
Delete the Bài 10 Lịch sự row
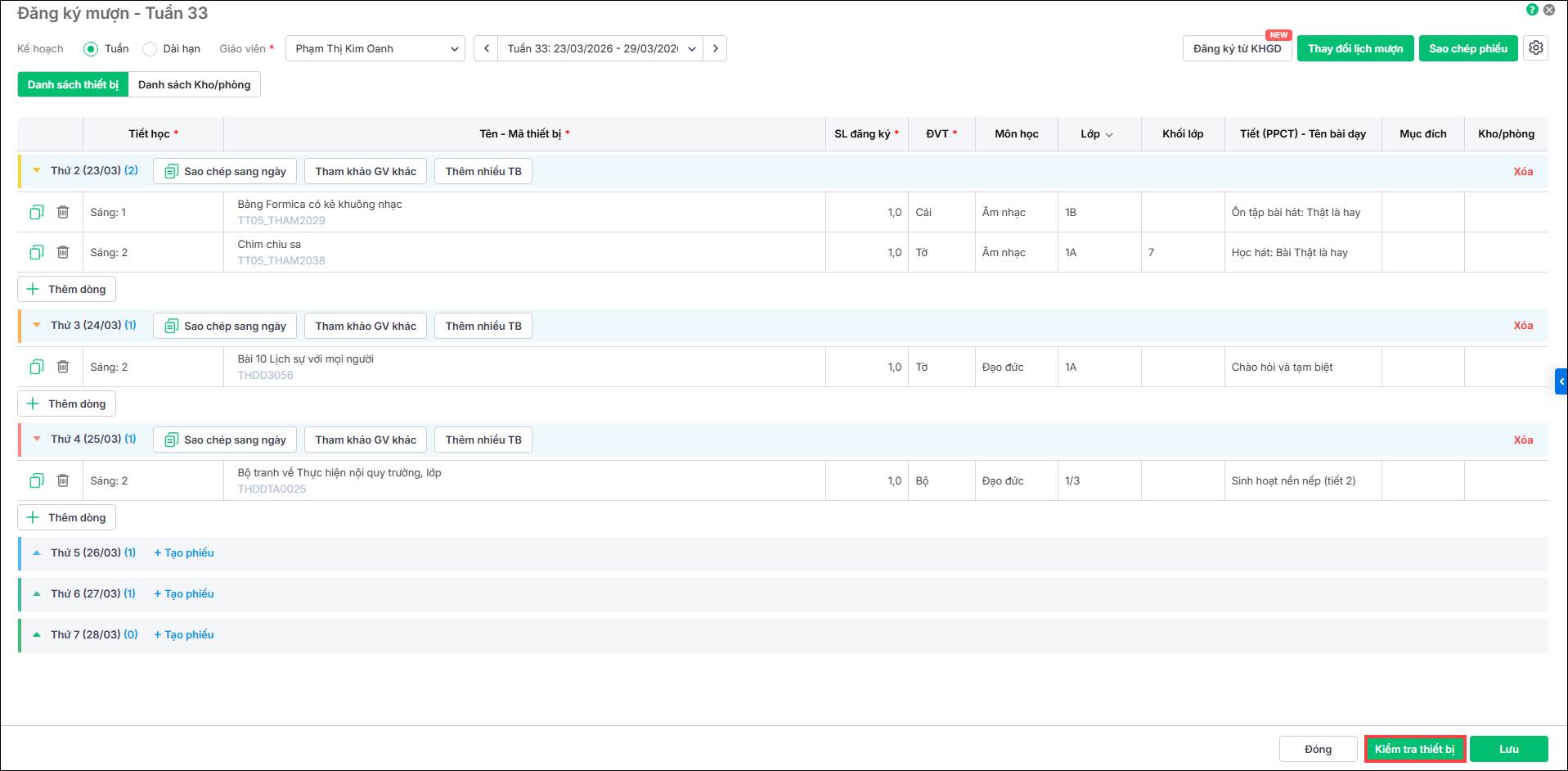click(x=63, y=367)
